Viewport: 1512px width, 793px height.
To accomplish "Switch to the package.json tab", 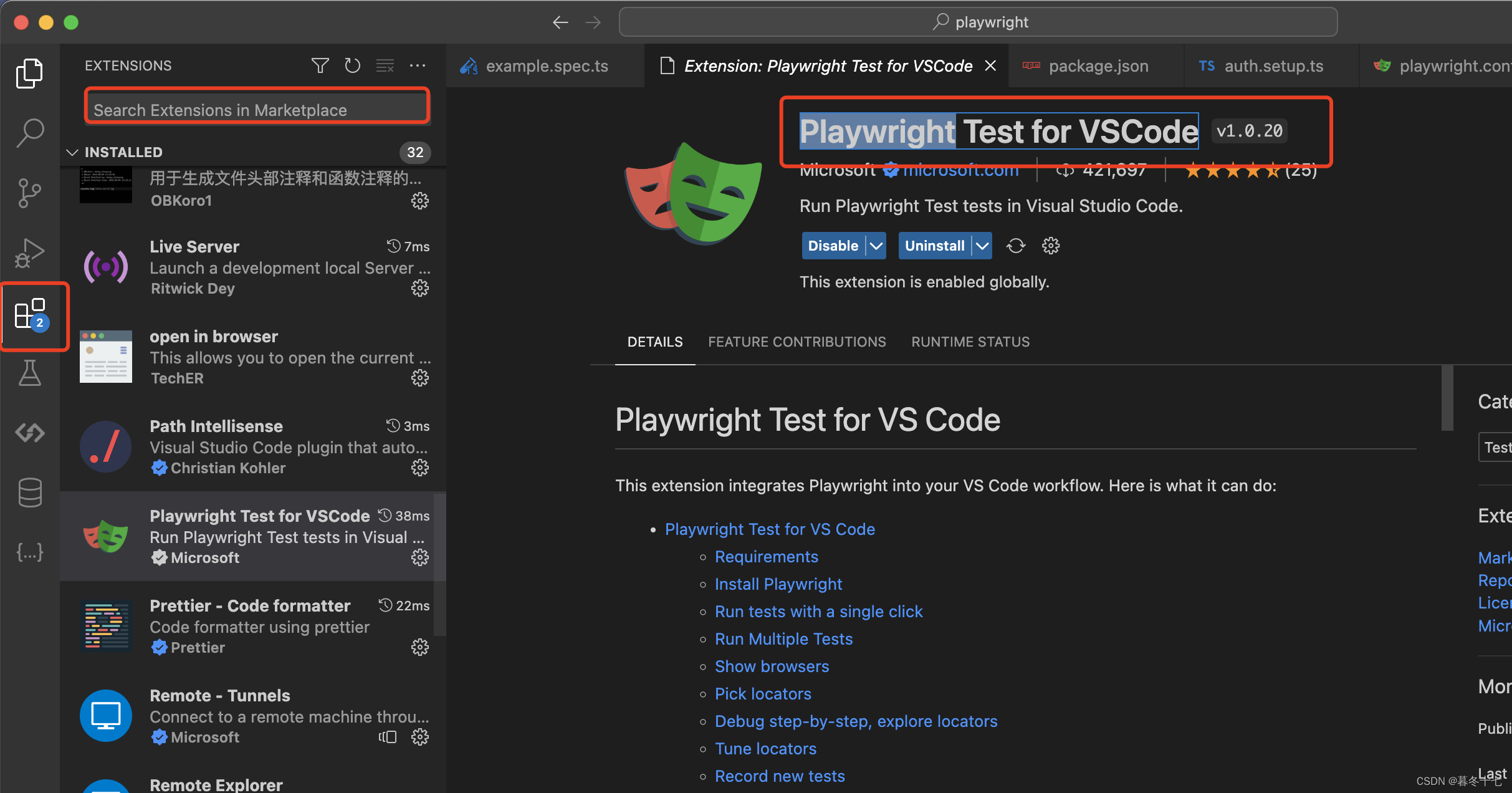I will [1098, 65].
